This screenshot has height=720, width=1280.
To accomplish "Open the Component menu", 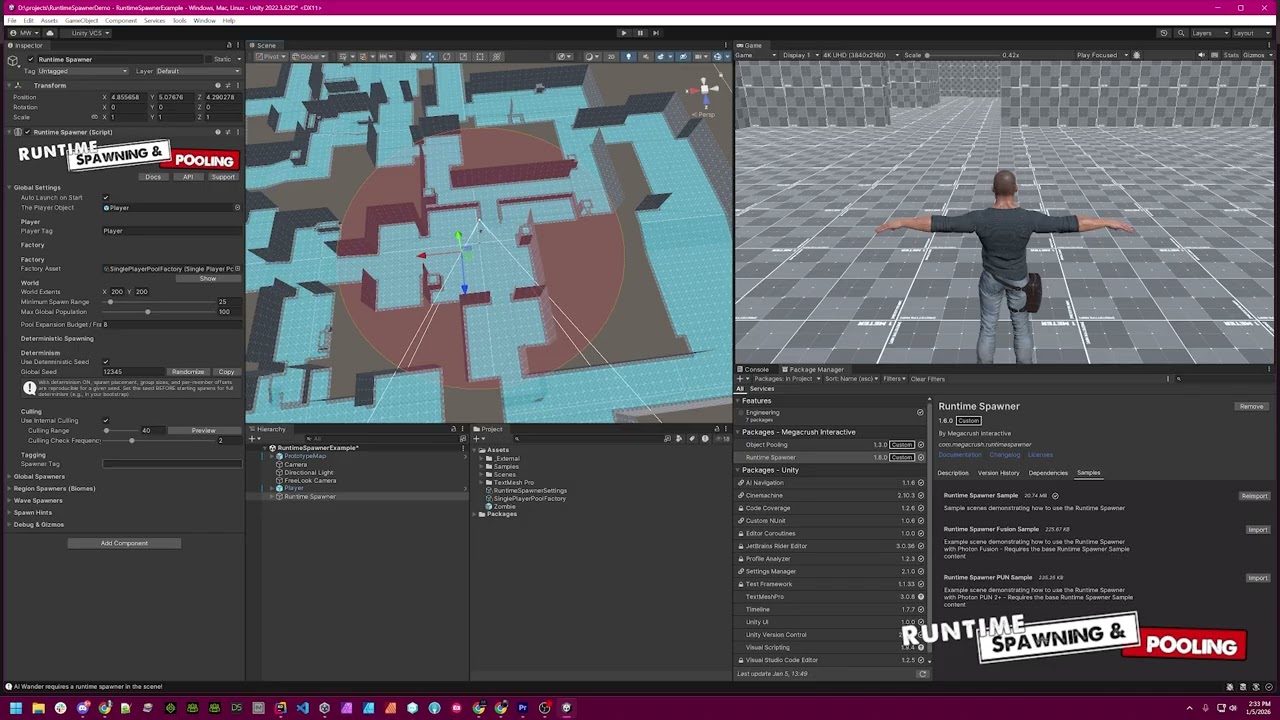I will pos(121,20).
